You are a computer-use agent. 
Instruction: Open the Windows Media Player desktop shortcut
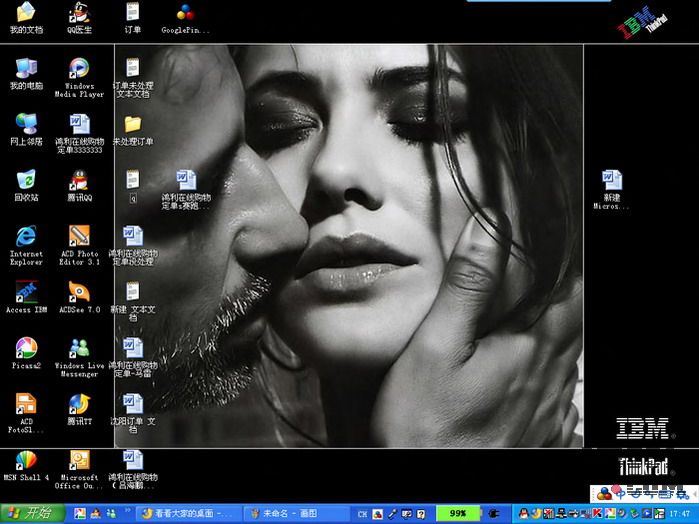[x=79, y=70]
